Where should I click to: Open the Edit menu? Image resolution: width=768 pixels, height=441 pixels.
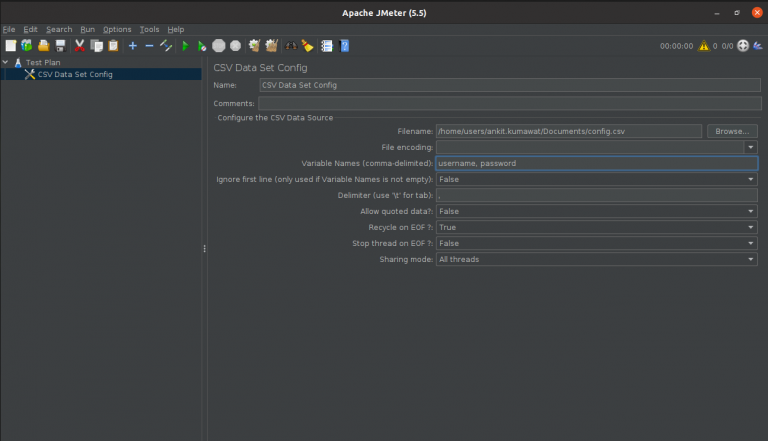pyautogui.click(x=30, y=29)
